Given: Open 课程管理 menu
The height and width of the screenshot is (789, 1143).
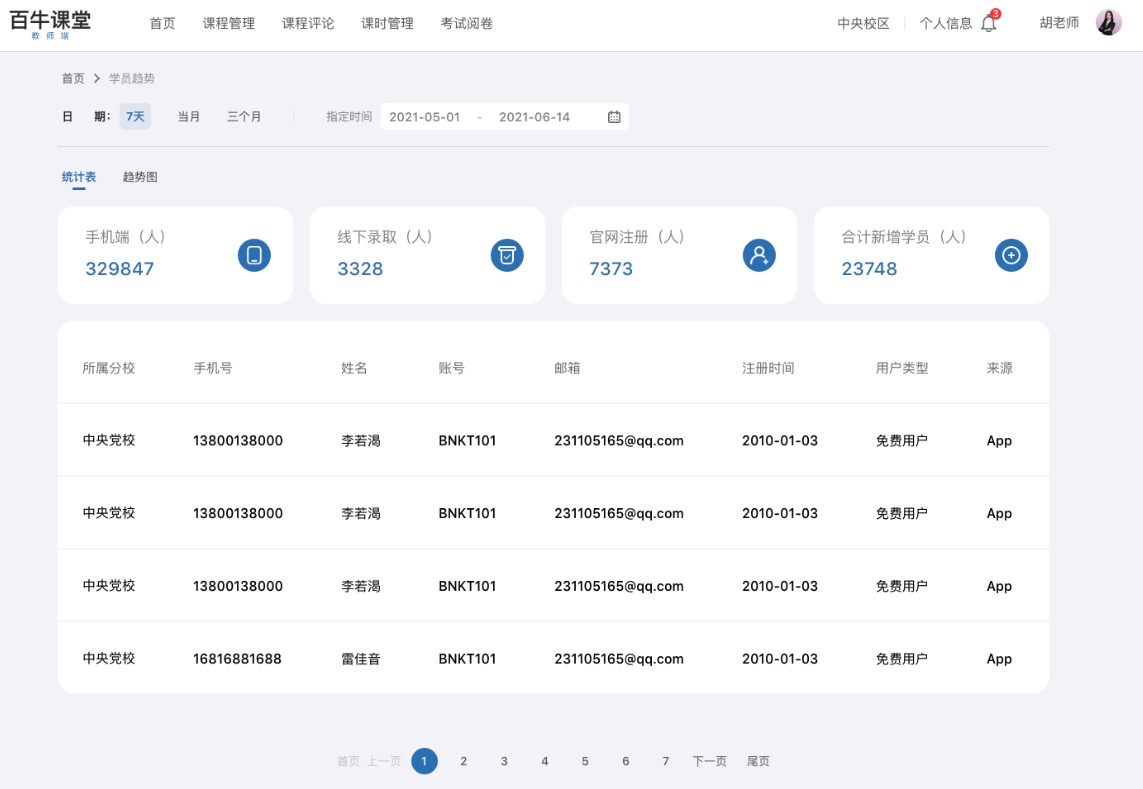Looking at the screenshot, I should click(x=229, y=23).
